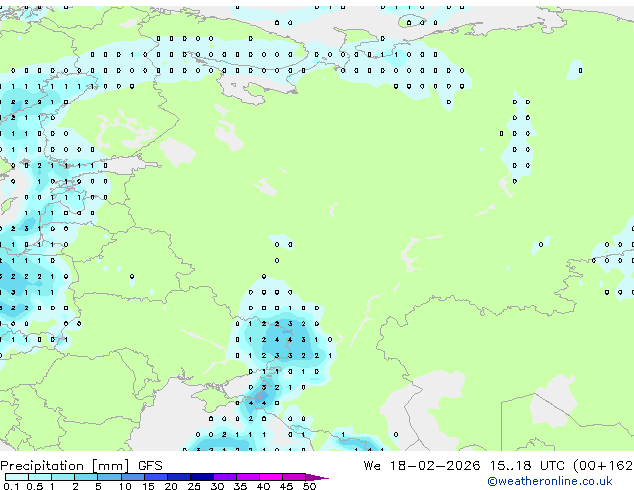Select the 2–5 mm legend color swatch
The width and height of the screenshot is (634, 490).
86,477
